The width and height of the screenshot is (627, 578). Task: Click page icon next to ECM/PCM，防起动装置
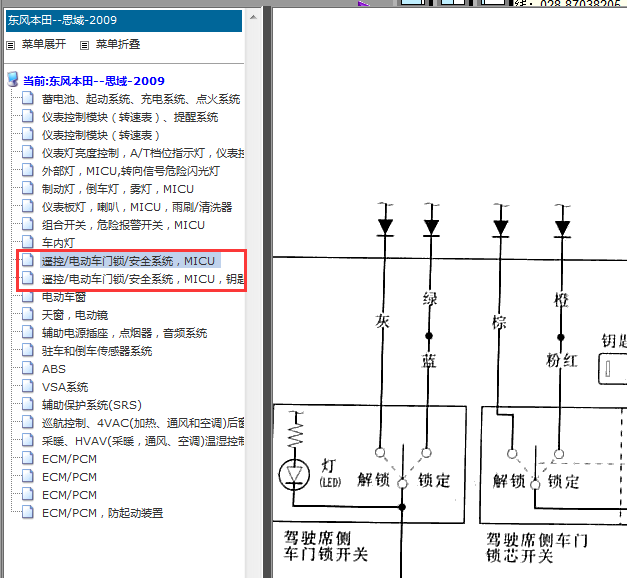click(28, 512)
